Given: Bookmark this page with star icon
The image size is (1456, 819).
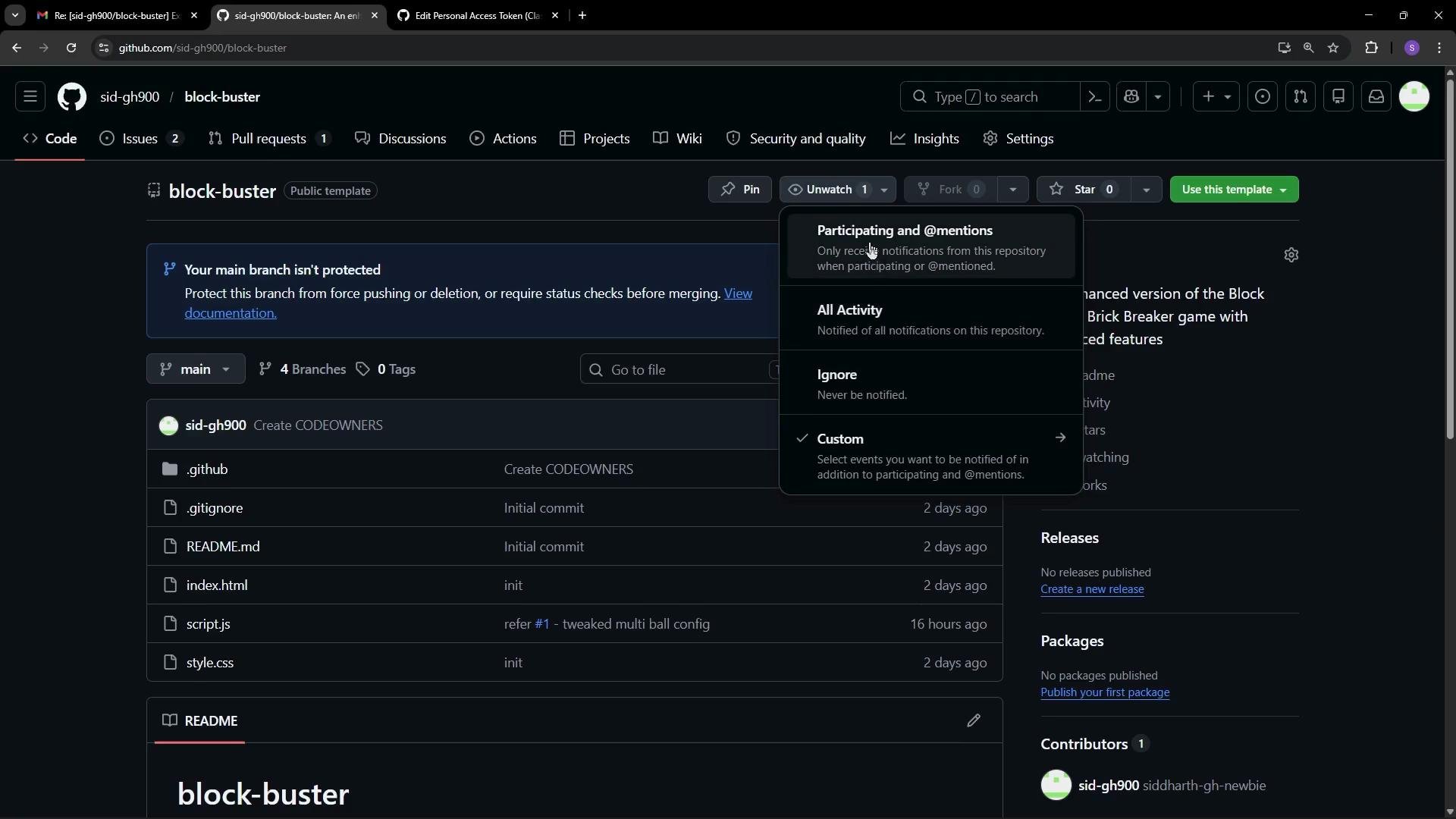Looking at the screenshot, I should pos(1333,48).
